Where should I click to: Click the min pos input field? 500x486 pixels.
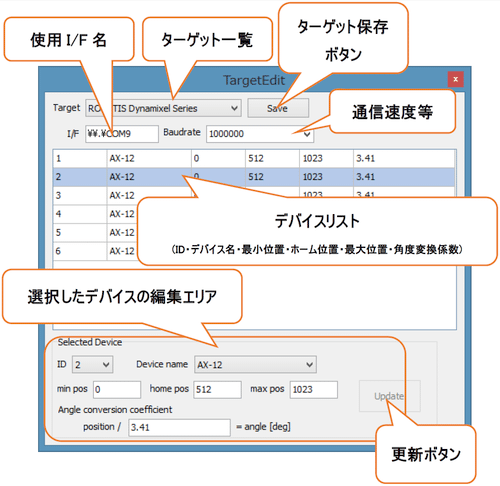[117, 389]
